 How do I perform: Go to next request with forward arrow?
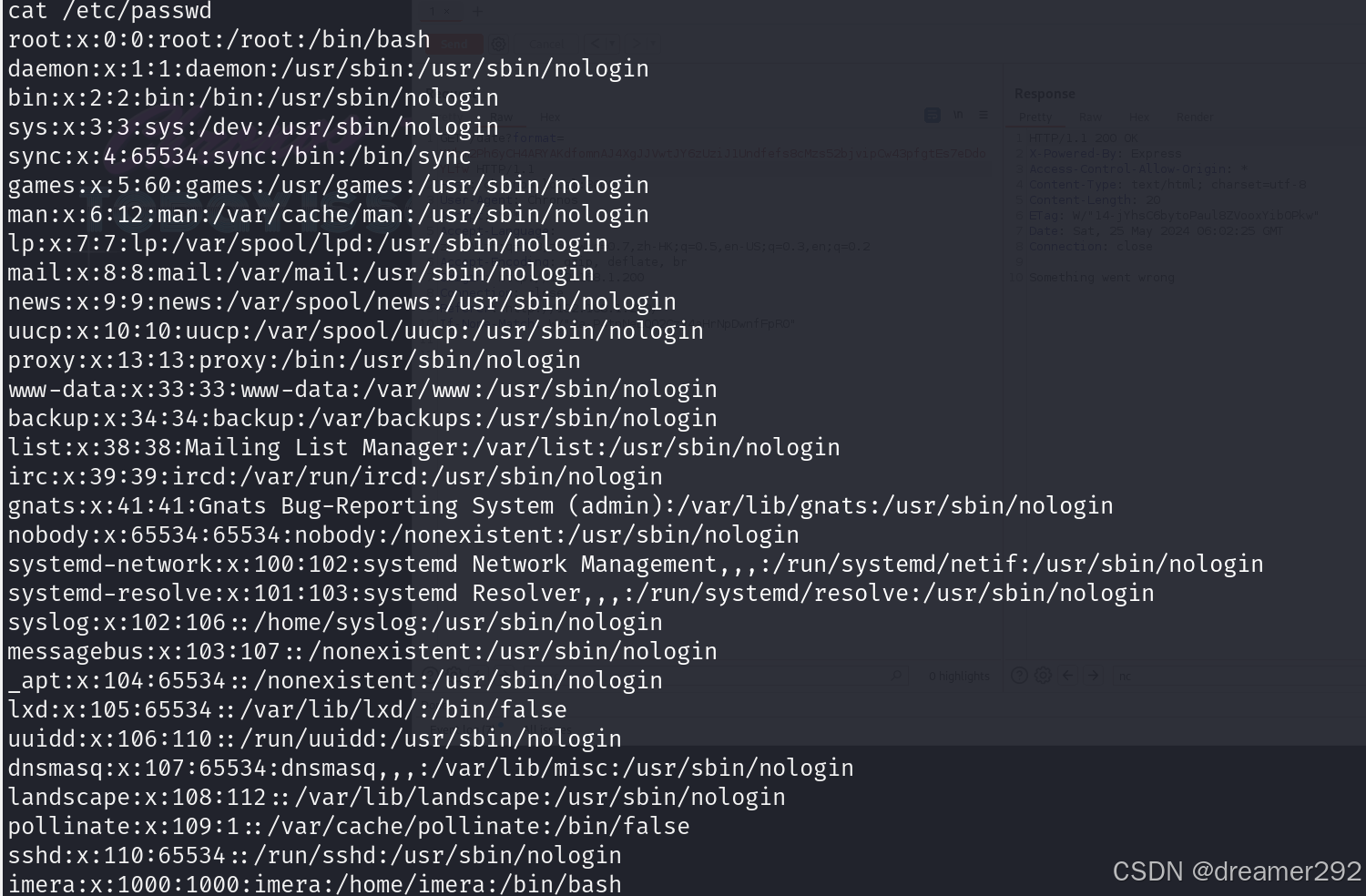[x=638, y=44]
